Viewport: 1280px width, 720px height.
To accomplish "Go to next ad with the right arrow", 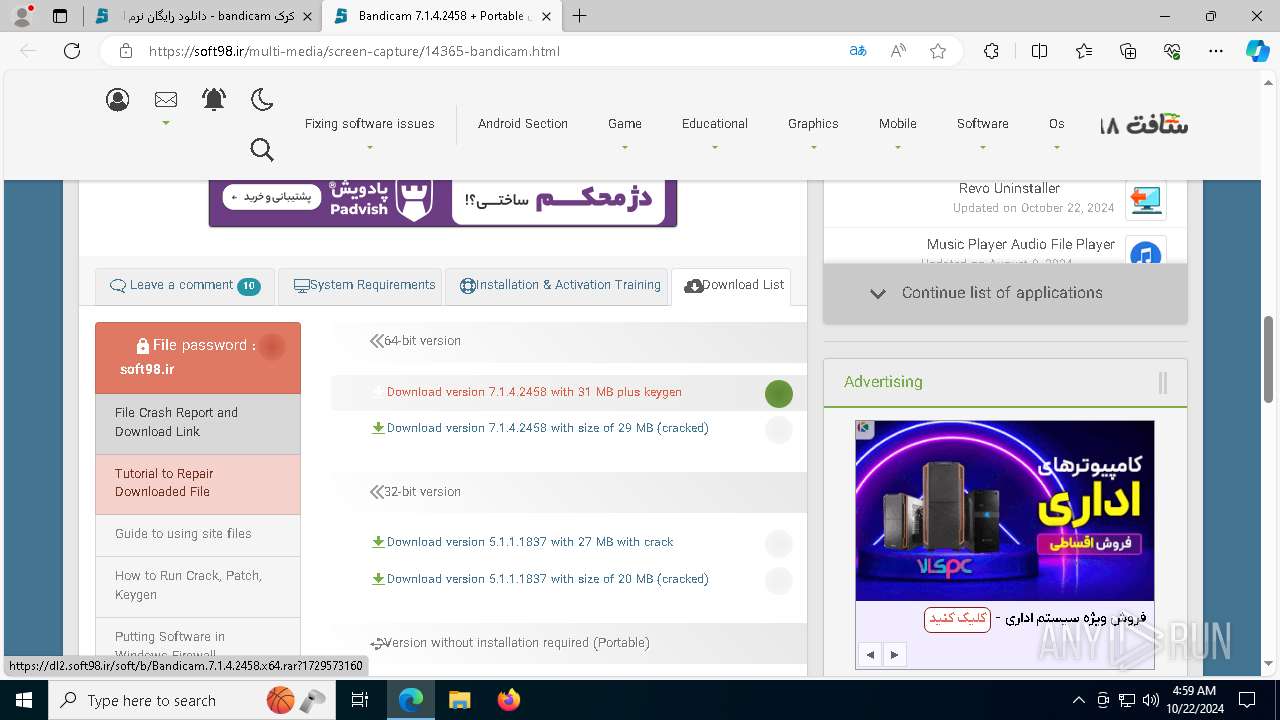I will point(894,655).
